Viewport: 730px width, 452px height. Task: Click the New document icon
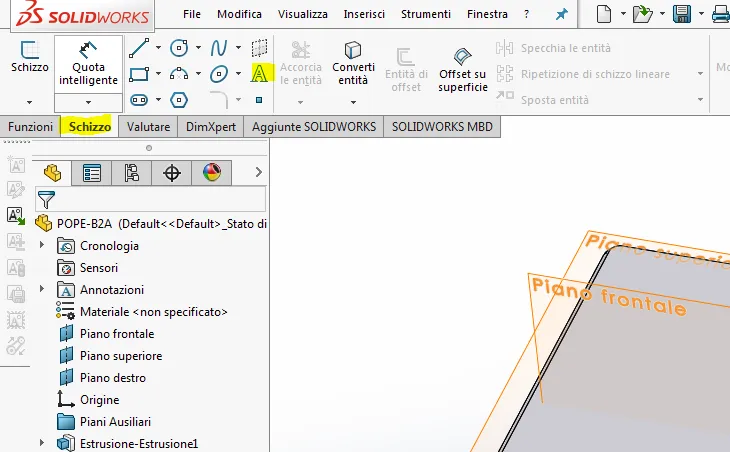[604, 14]
